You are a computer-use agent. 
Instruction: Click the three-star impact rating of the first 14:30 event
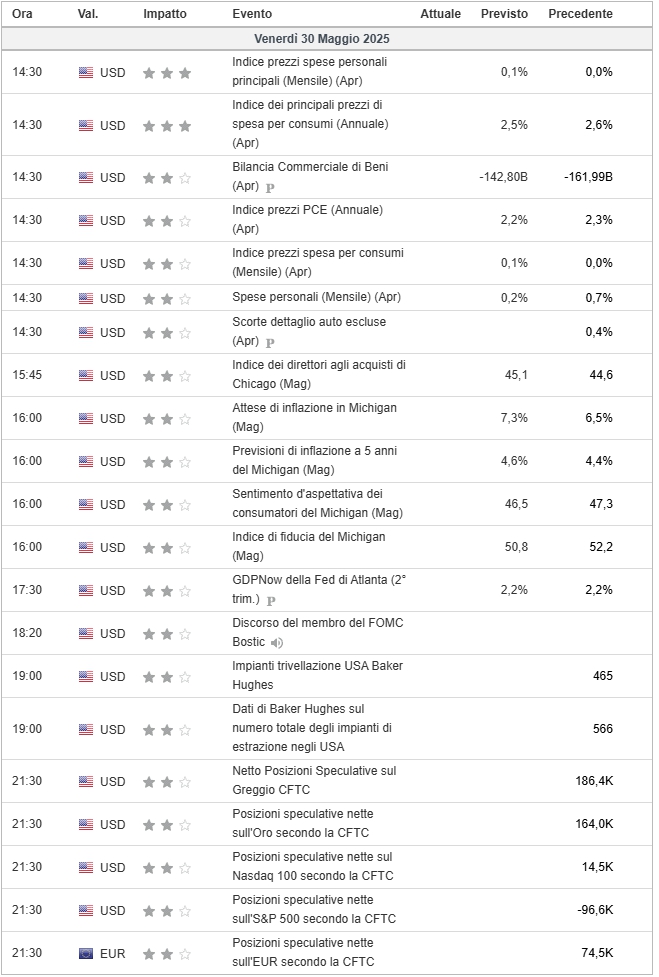point(167,73)
